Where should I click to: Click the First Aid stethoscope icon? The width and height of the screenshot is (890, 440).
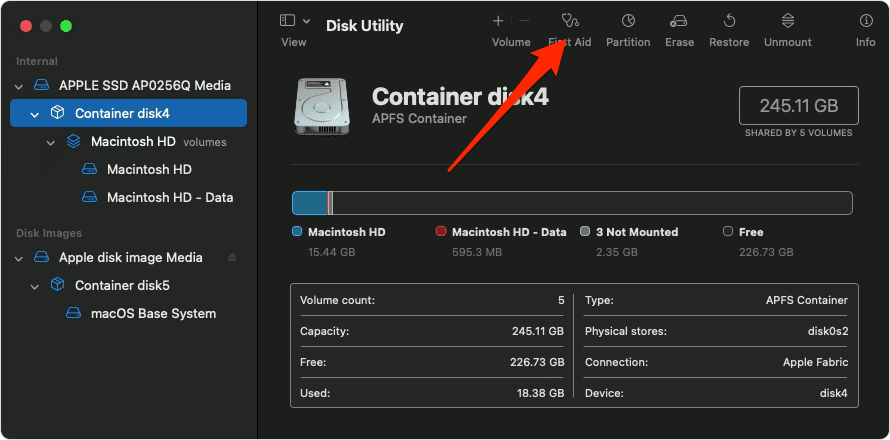pos(571,21)
